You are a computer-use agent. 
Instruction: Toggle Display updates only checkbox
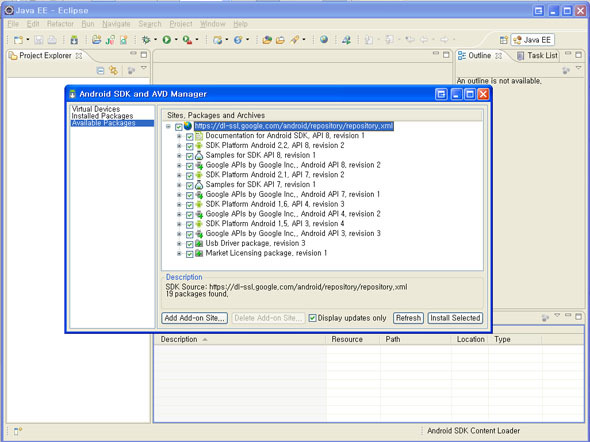point(312,318)
